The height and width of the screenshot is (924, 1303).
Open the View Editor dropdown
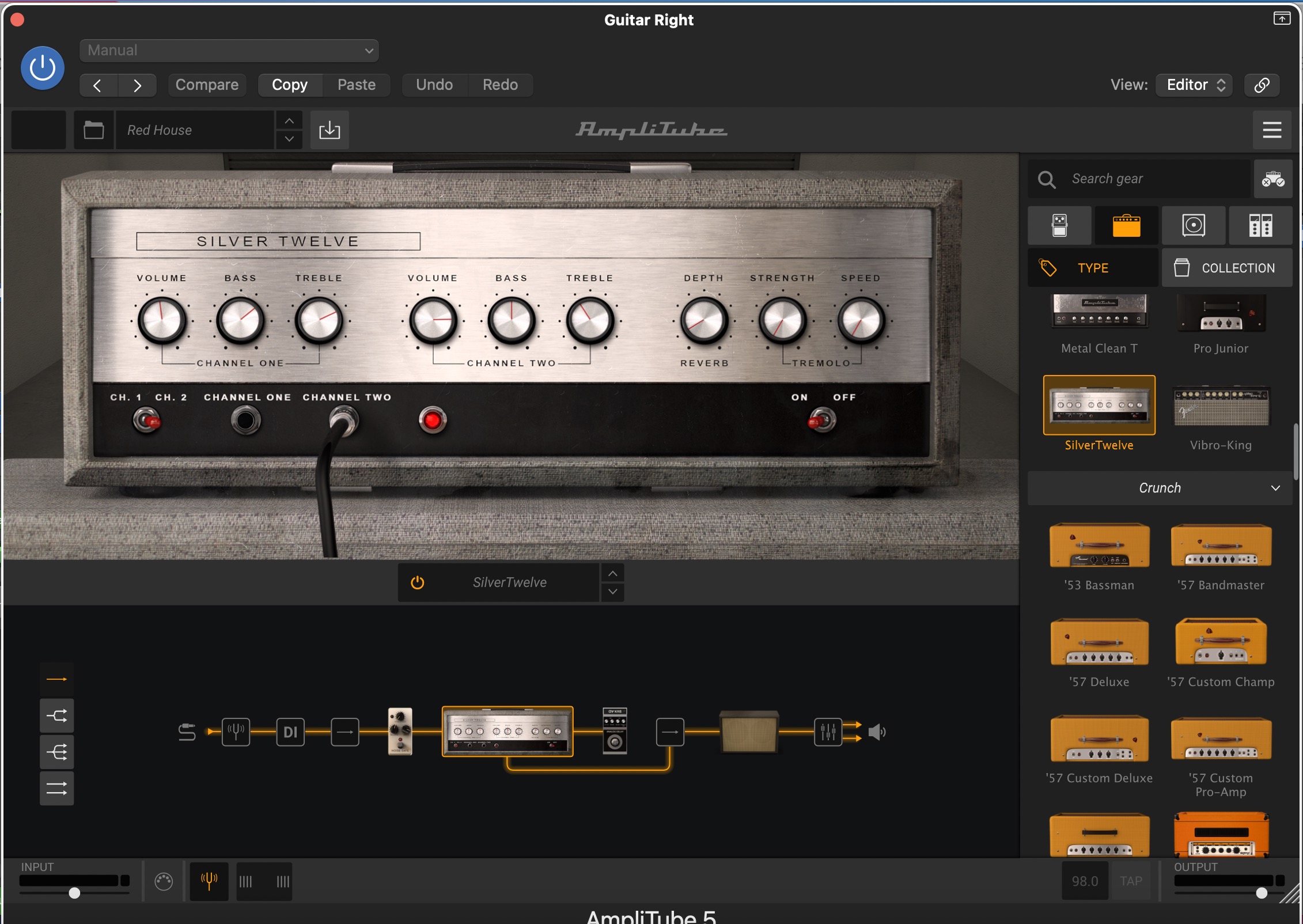point(1194,85)
